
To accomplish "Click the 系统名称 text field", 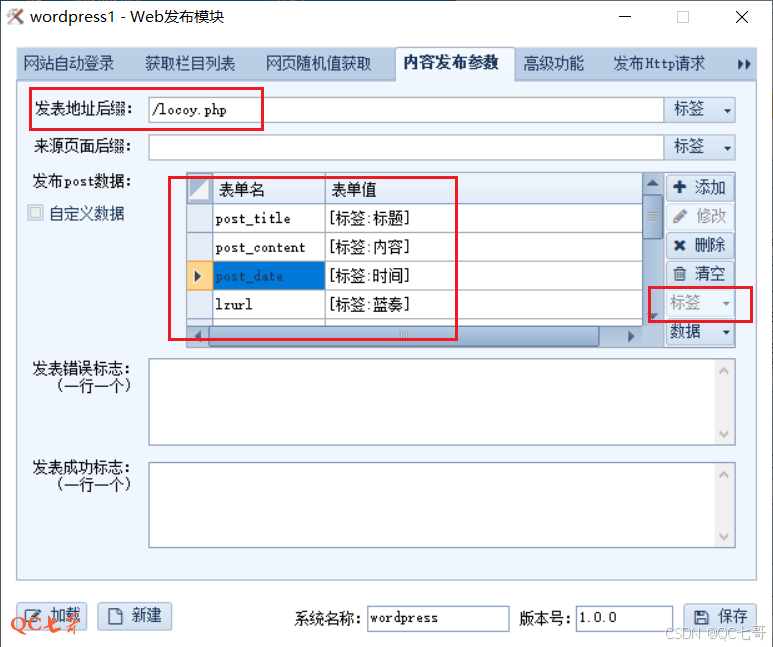I will click(437, 618).
